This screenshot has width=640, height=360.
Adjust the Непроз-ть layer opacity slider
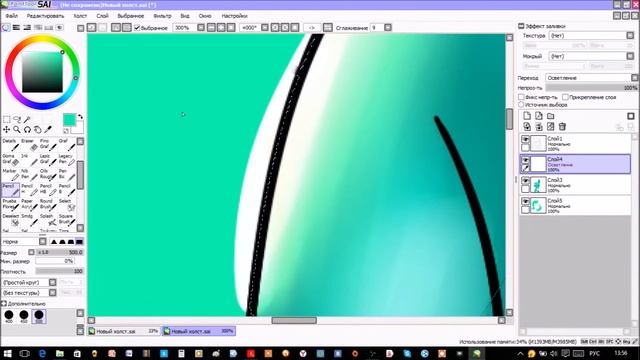tap(591, 88)
